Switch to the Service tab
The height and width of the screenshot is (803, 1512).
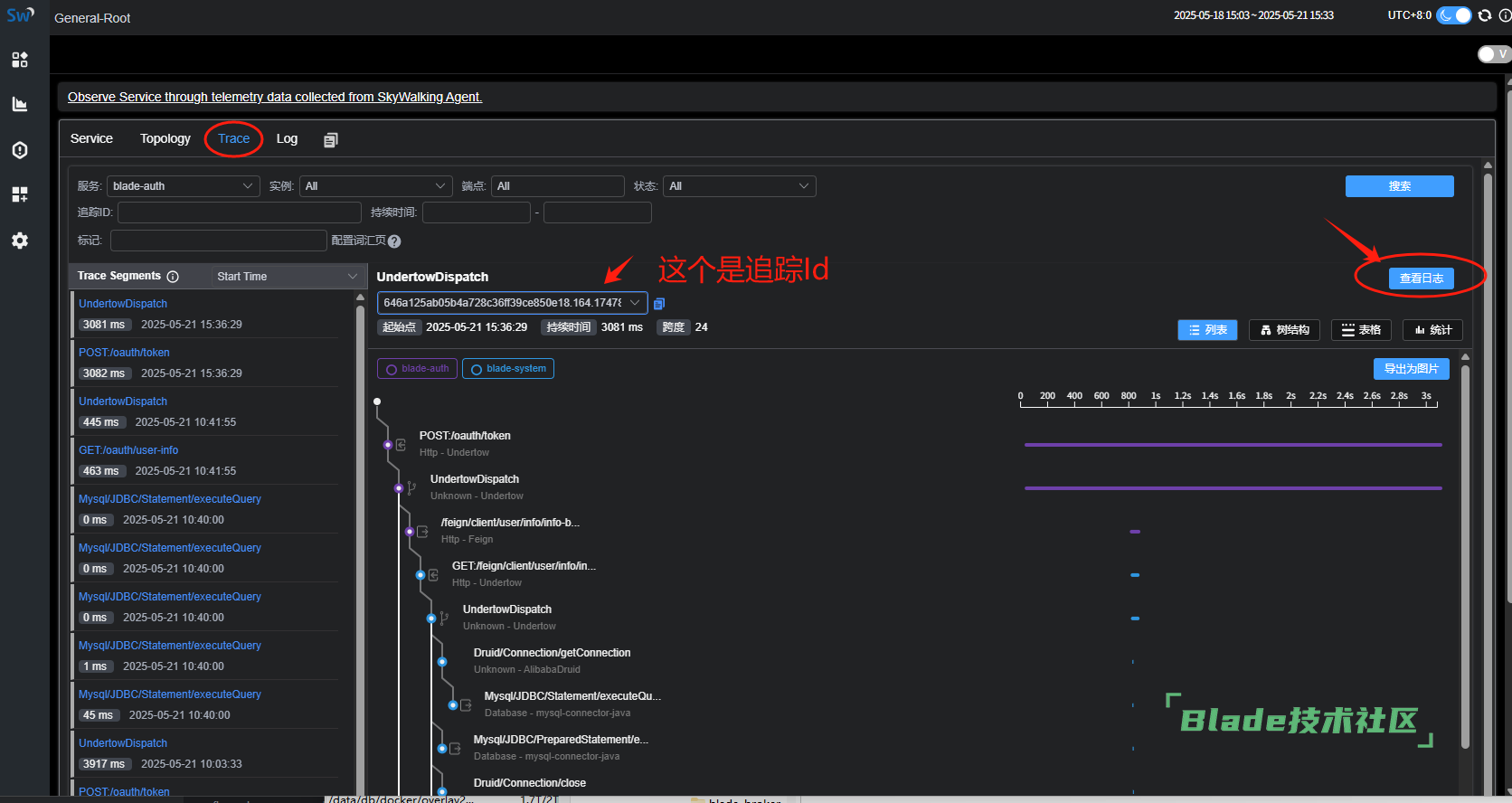click(91, 138)
